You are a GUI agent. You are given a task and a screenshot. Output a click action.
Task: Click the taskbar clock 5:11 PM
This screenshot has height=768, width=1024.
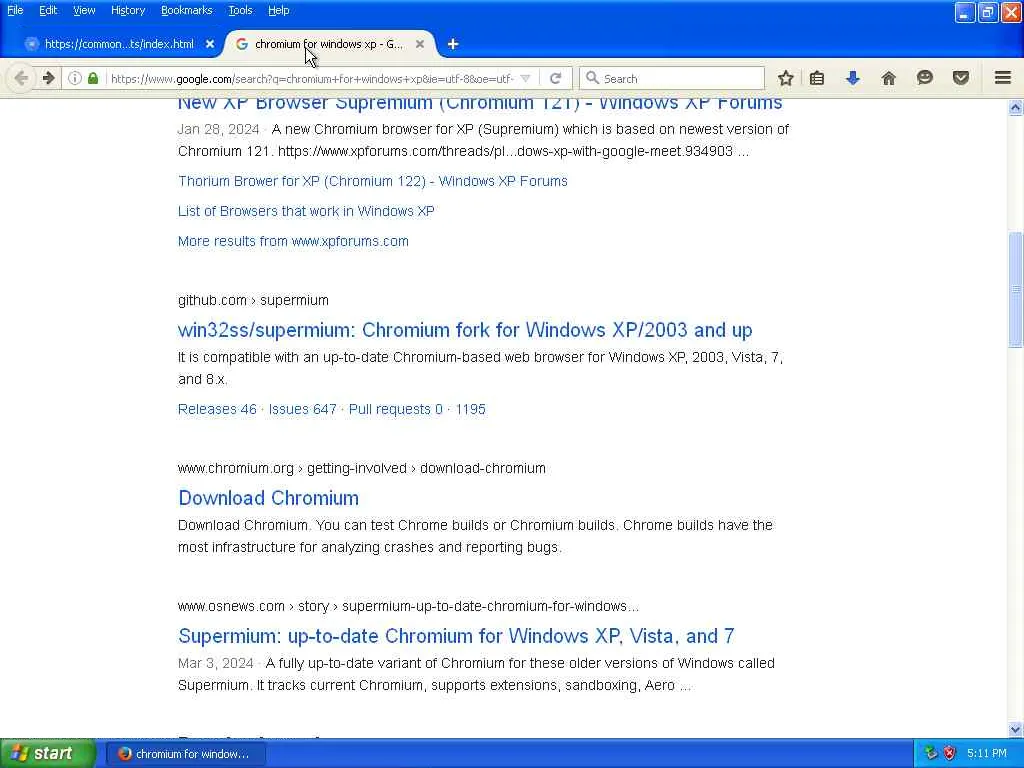(x=987, y=754)
